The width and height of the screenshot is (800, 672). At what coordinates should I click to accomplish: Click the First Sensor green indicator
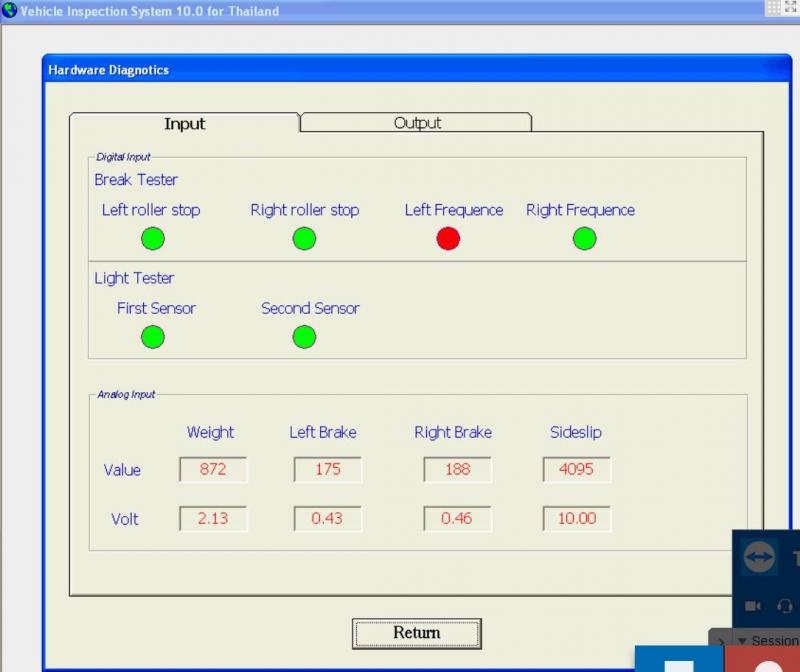(153, 337)
